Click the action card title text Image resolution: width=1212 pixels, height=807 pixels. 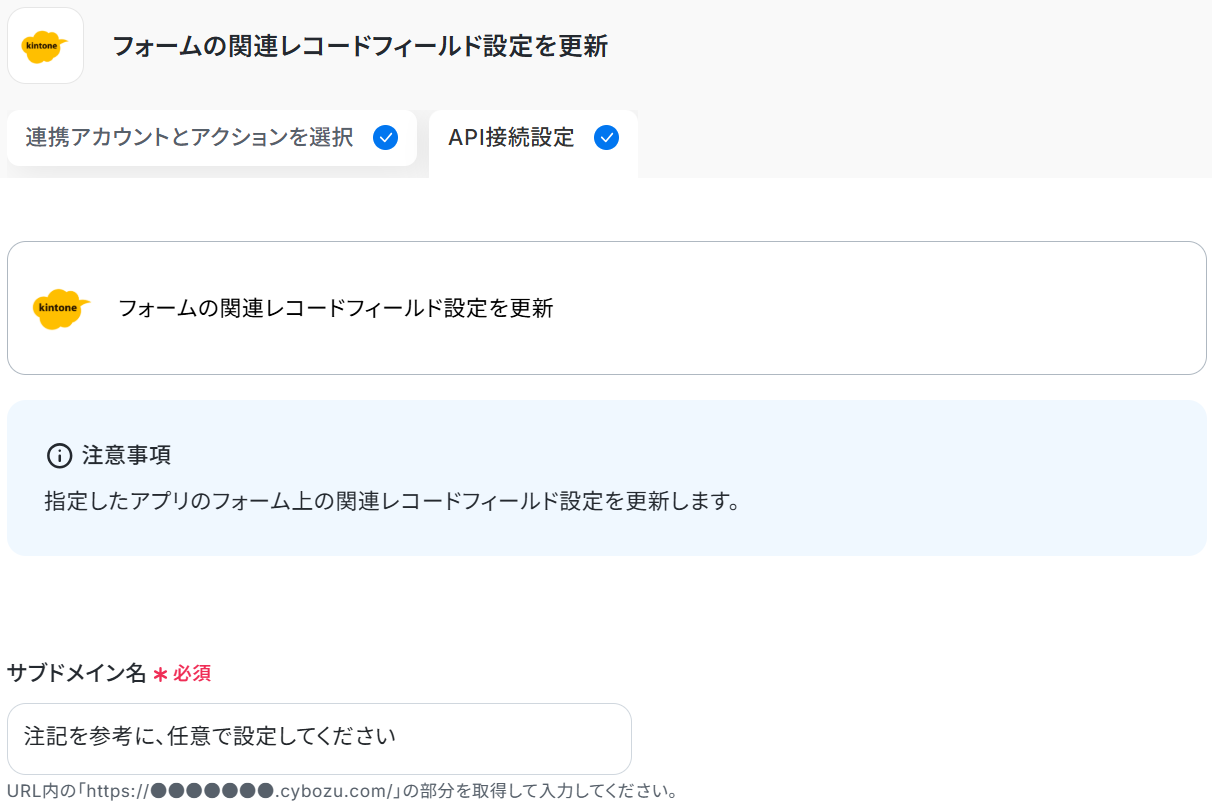pyautogui.click(x=335, y=308)
